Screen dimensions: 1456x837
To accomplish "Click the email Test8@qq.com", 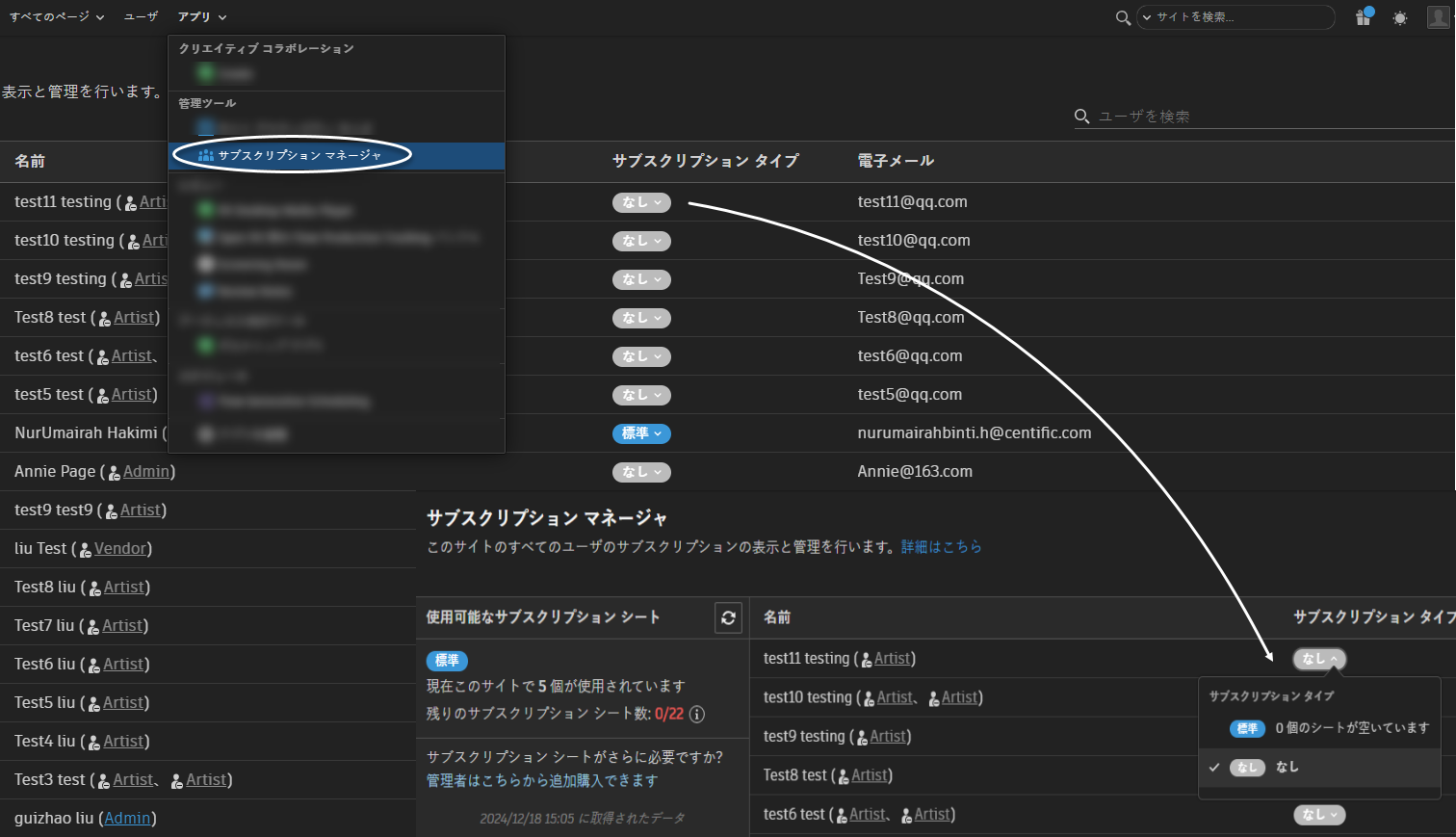I will coord(911,318).
